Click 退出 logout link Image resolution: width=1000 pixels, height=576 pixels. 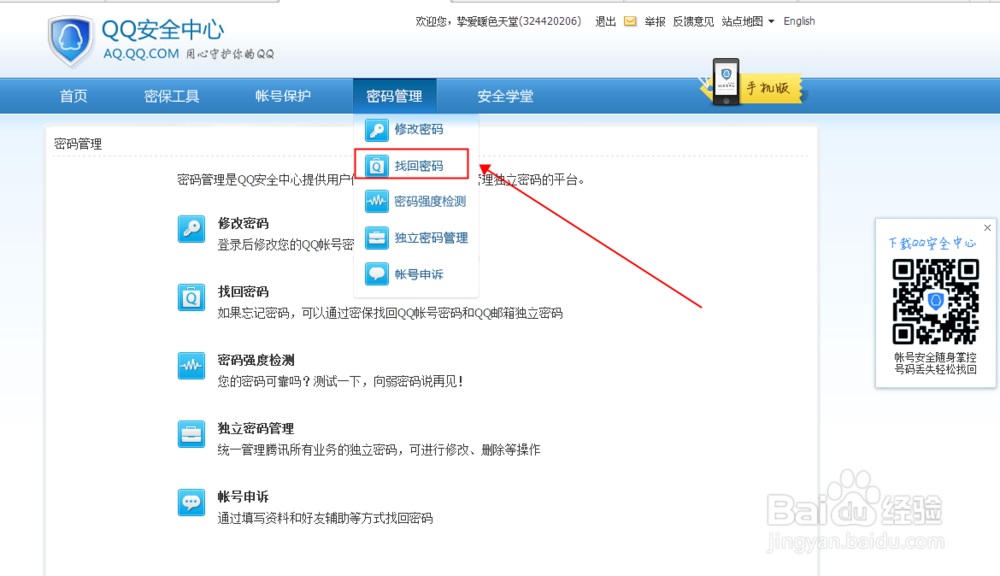pyautogui.click(x=605, y=22)
